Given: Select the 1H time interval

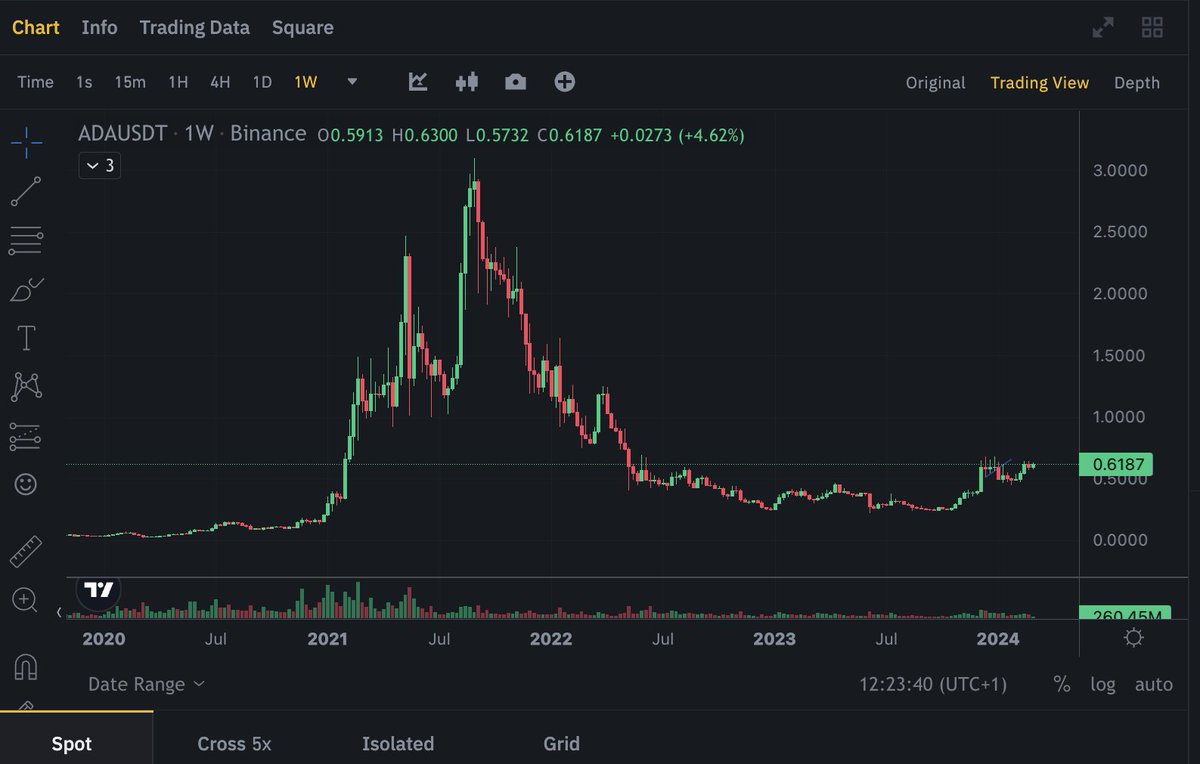Looking at the screenshot, I should click(178, 82).
